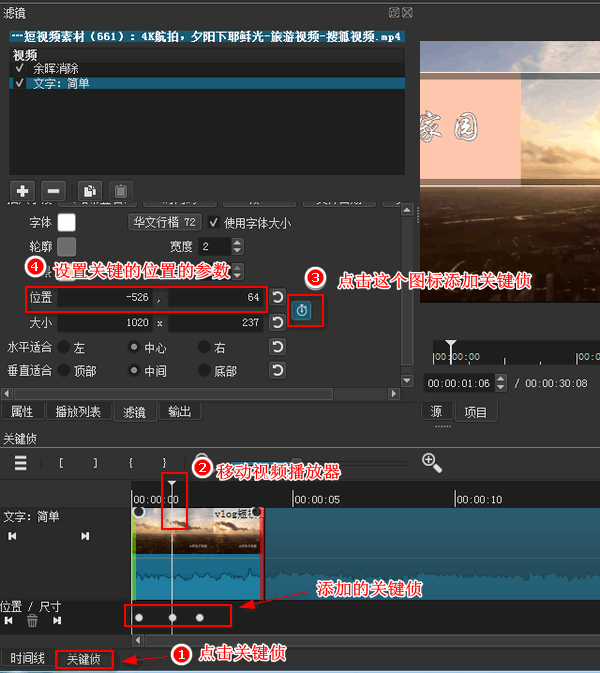This screenshot has height=673, width=600.
Task: Close the 滤镜 panel
Action: coord(407,12)
